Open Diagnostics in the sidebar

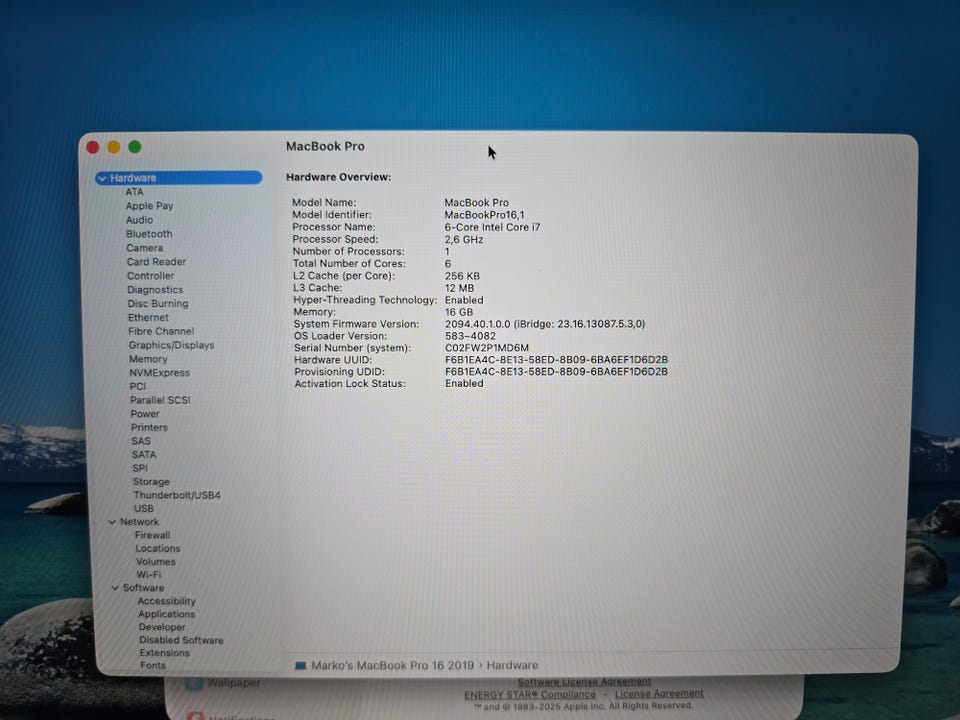point(155,290)
